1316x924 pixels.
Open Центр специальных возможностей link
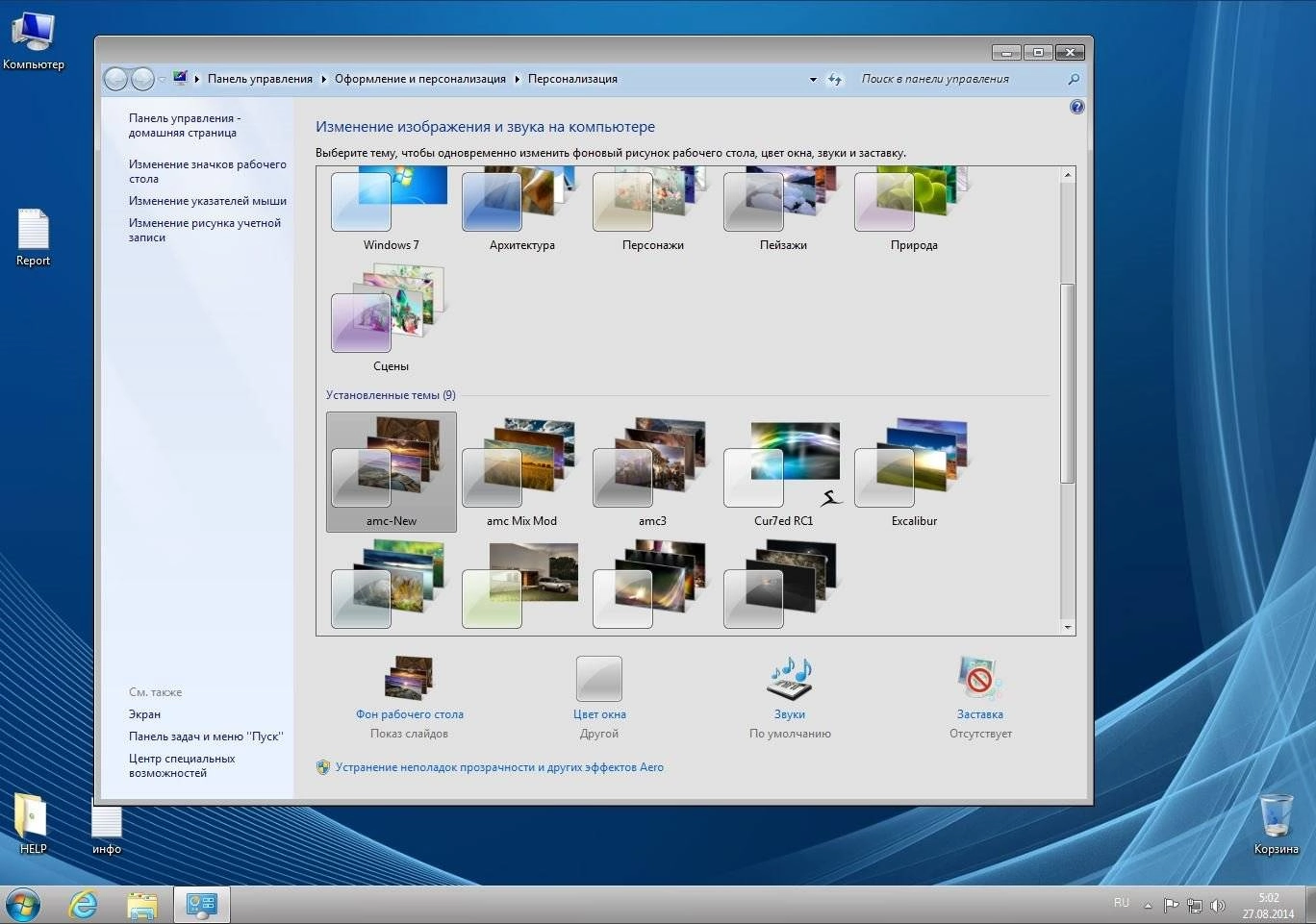coord(182,765)
